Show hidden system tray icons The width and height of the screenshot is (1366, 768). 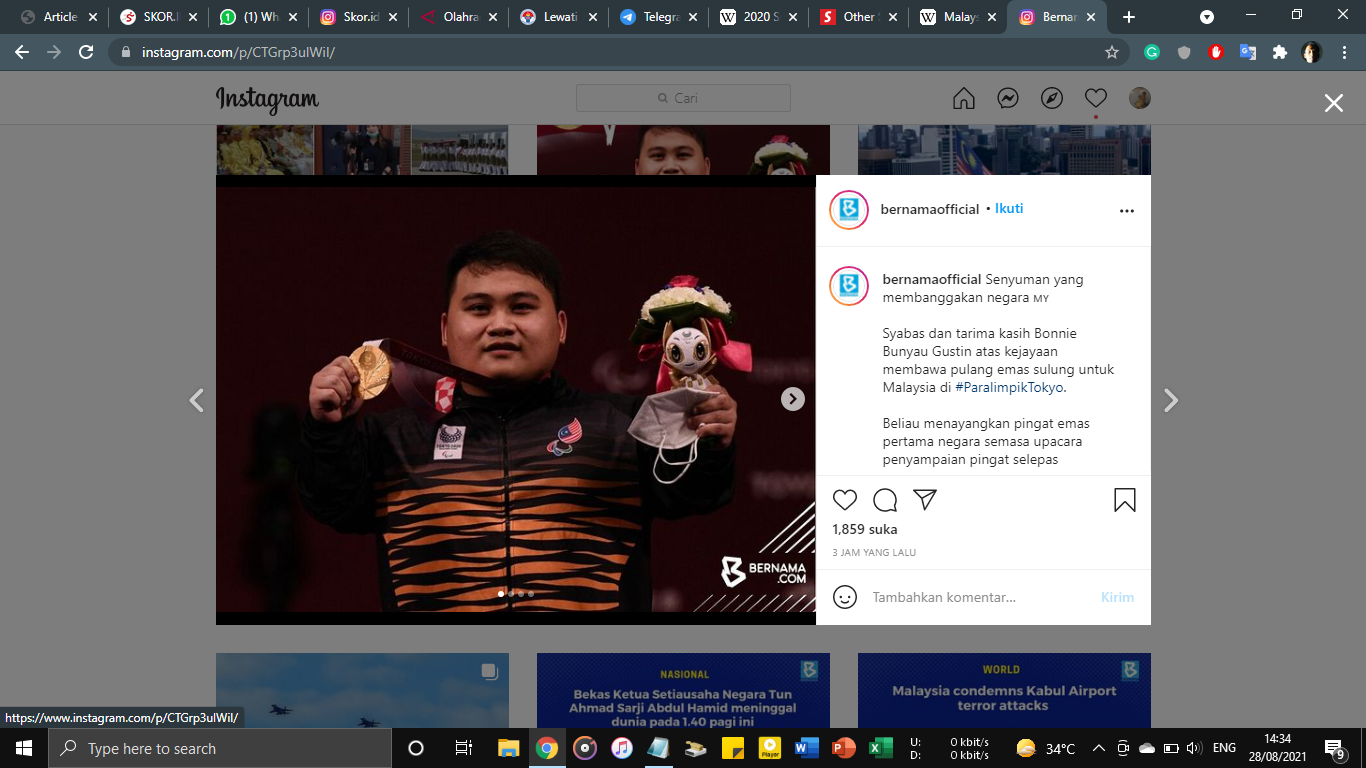pos(1098,748)
